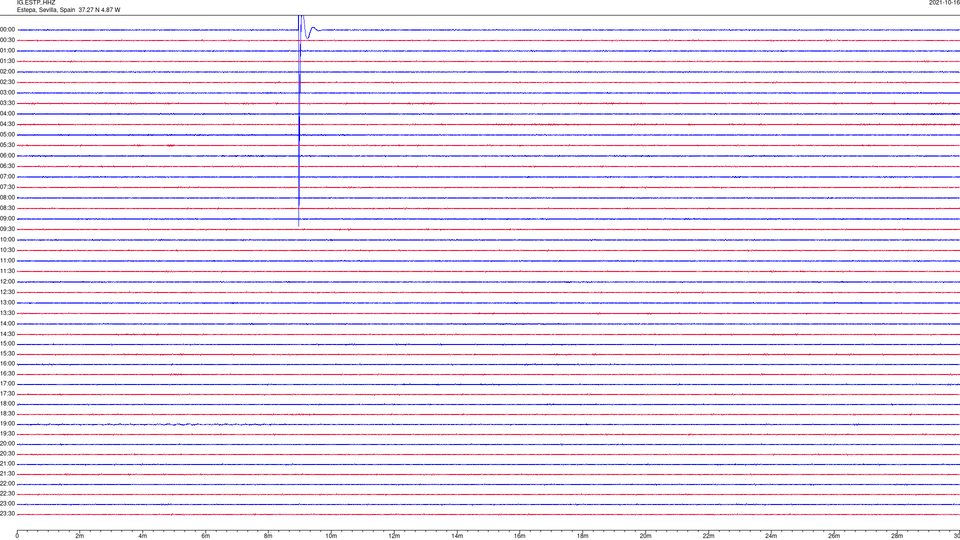
Task: Select the 13:00 trace time label
Action: [7, 302]
